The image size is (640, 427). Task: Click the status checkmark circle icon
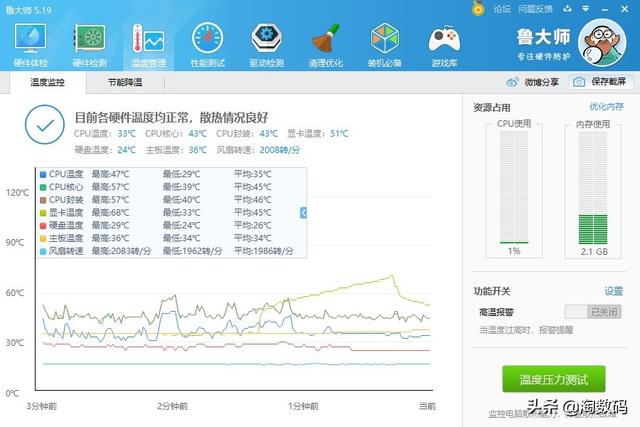pyautogui.click(x=44, y=125)
